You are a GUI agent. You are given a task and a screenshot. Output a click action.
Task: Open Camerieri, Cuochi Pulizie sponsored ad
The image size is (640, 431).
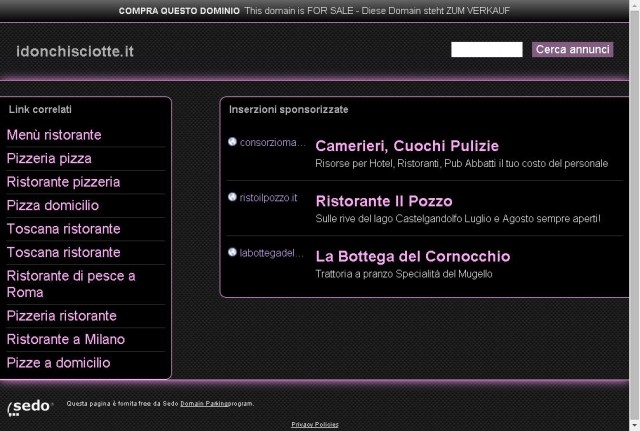click(407, 146)
